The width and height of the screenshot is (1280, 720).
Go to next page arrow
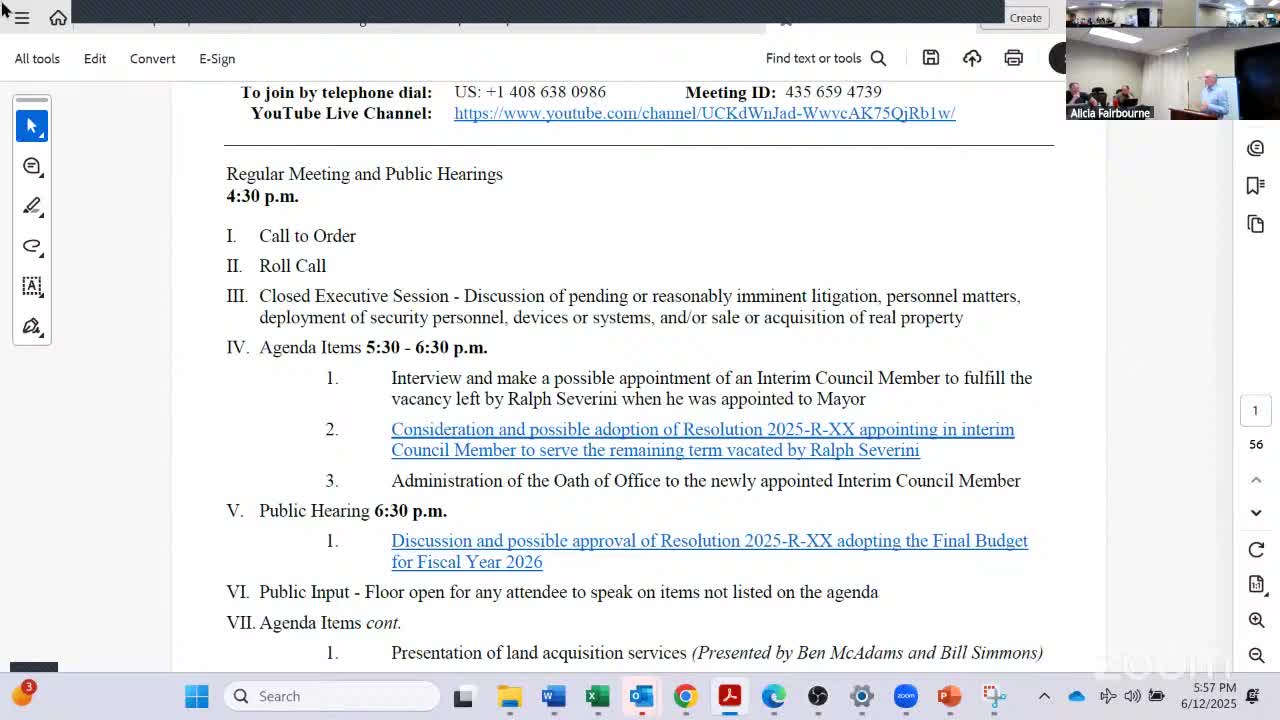[1256, 512]
